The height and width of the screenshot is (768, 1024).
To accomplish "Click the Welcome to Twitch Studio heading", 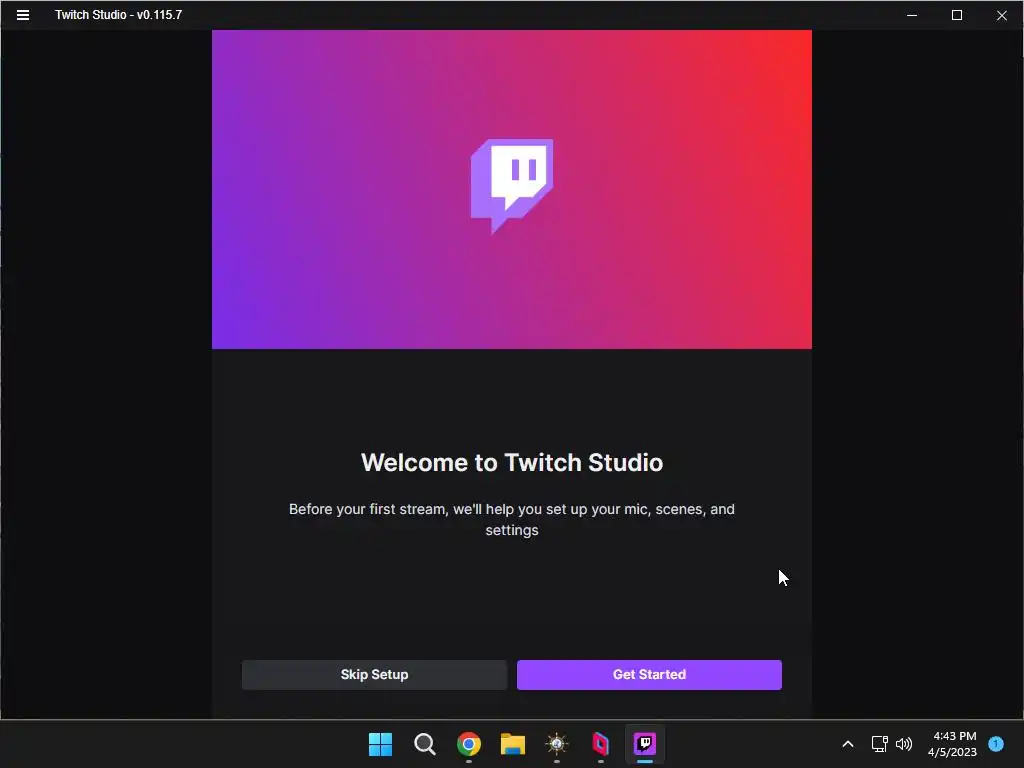I will click(512, 462).
